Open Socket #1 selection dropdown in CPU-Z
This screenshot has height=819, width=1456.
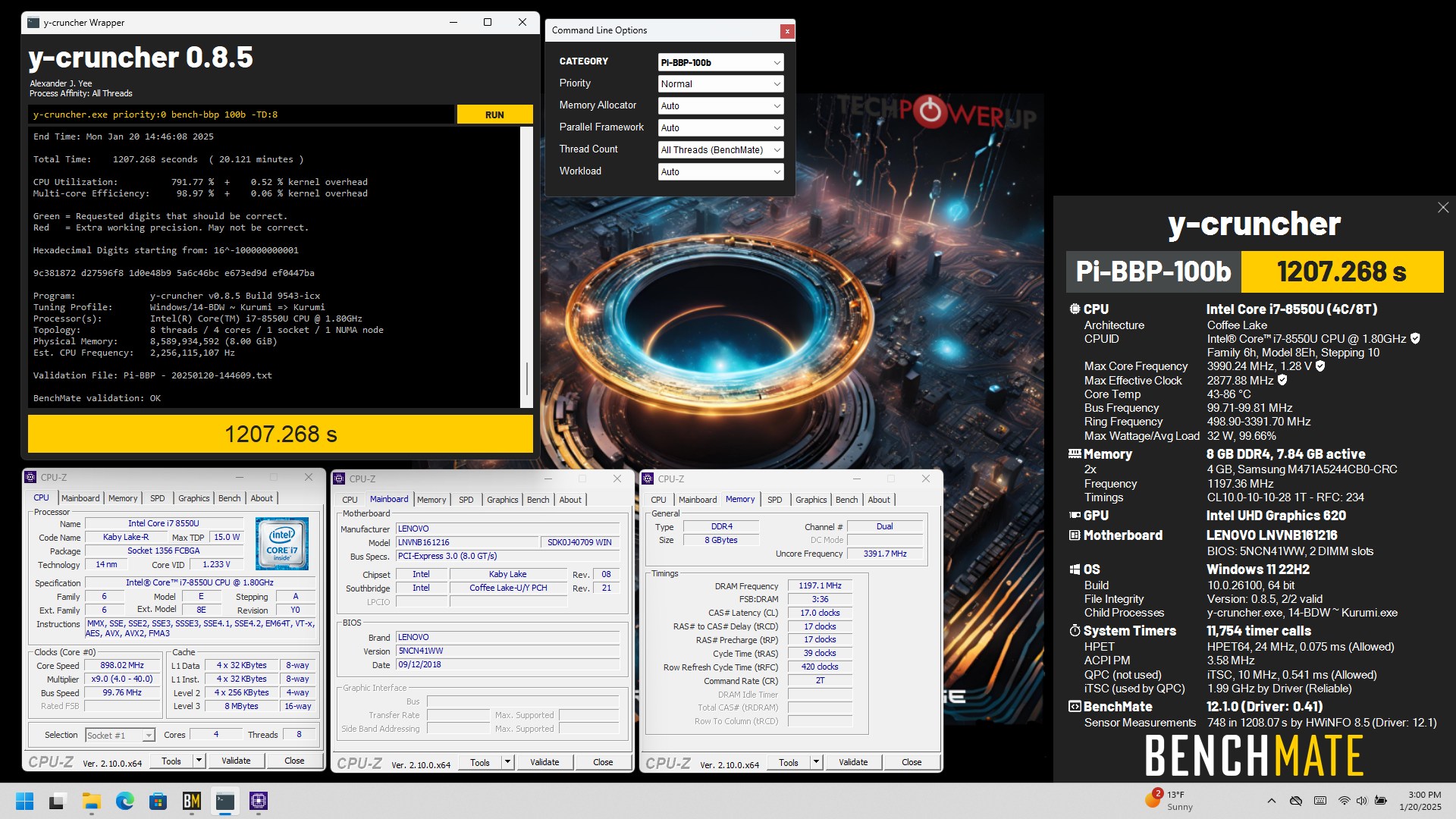pos(120,735)
